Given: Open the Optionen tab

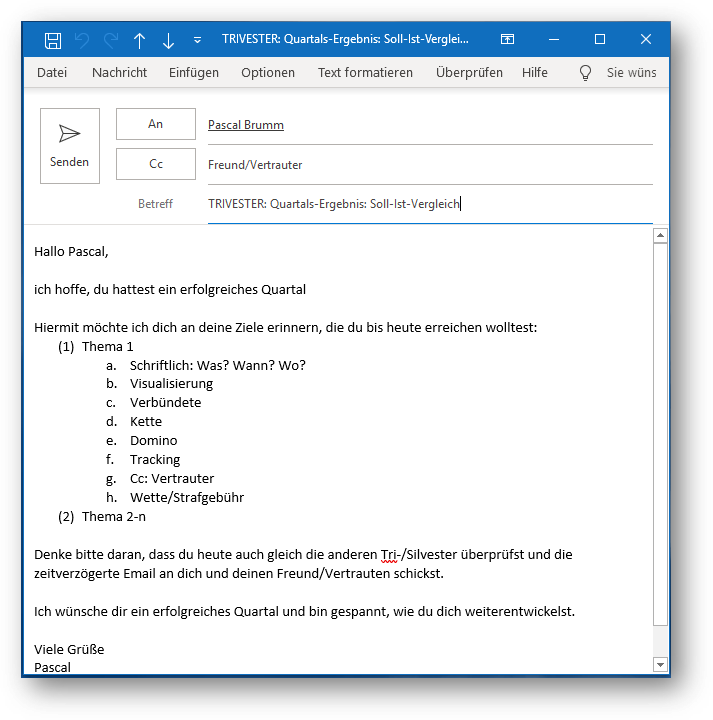Looking at the screenshot, I should coord(268,73).
